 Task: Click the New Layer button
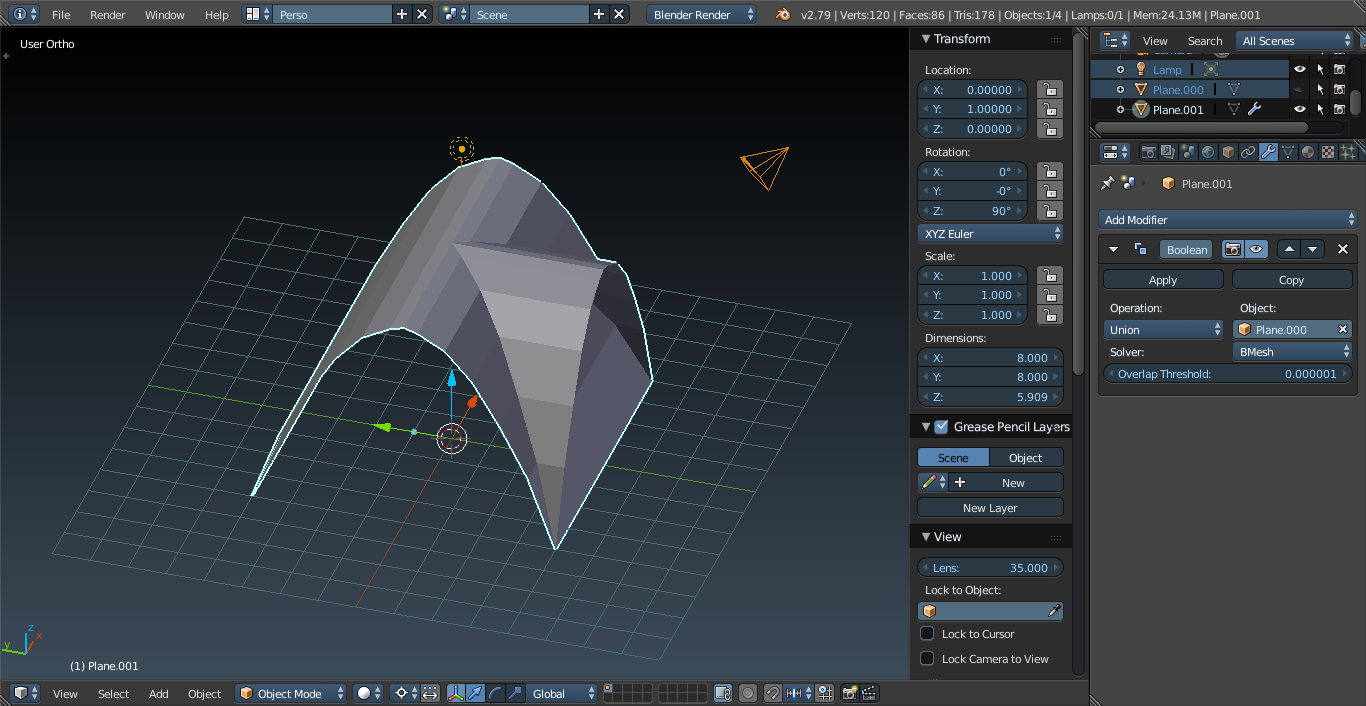pyautogui.click(x=989, y=508)
